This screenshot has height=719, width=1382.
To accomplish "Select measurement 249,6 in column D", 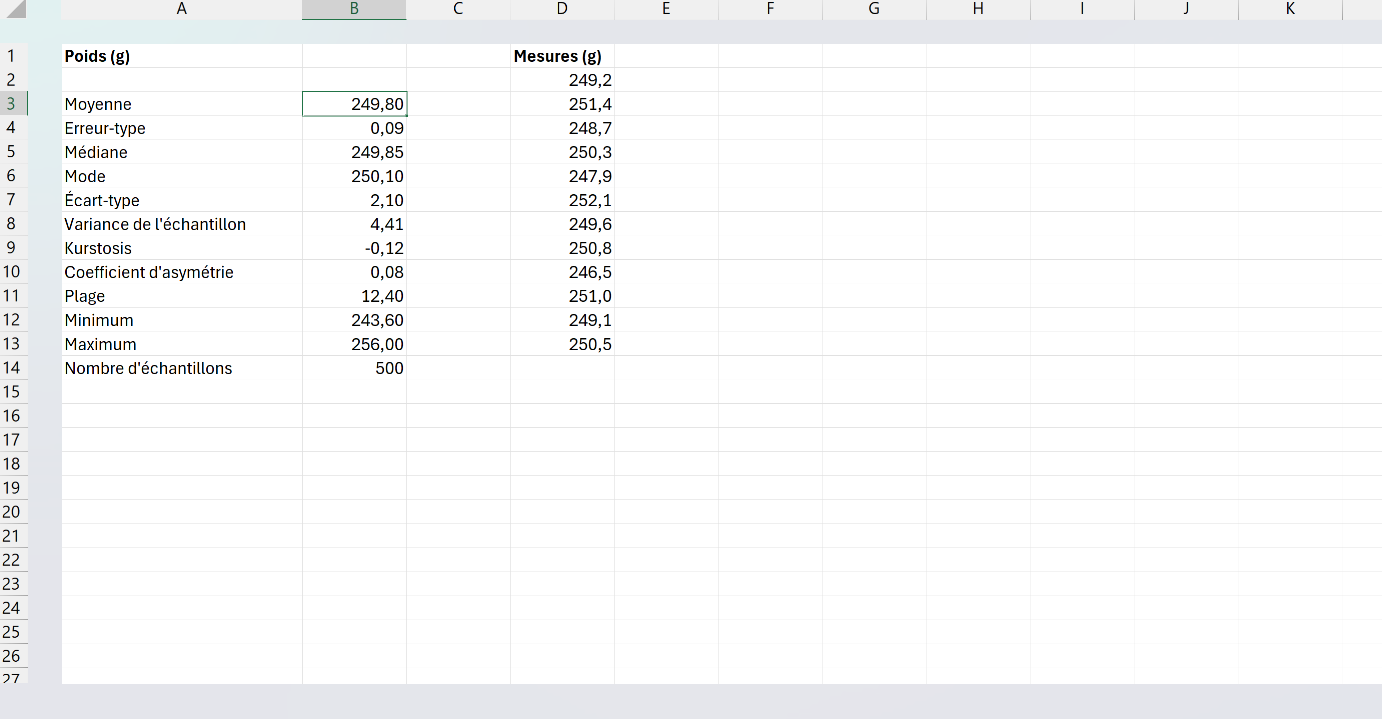I will (x=562, y=224).
